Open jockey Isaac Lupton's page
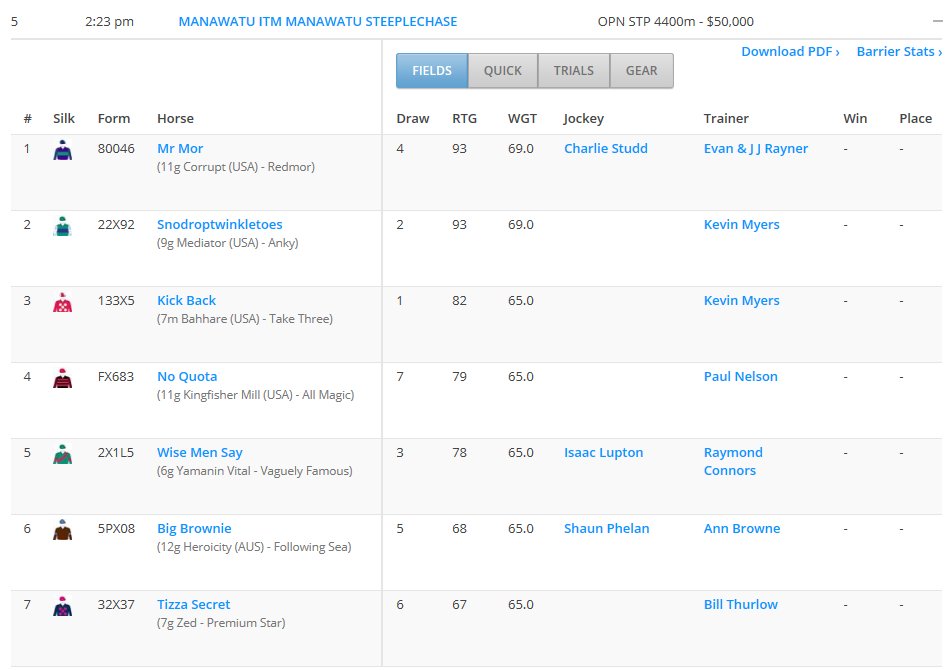The height and width of the screenshot is (670, 952). 604,453
